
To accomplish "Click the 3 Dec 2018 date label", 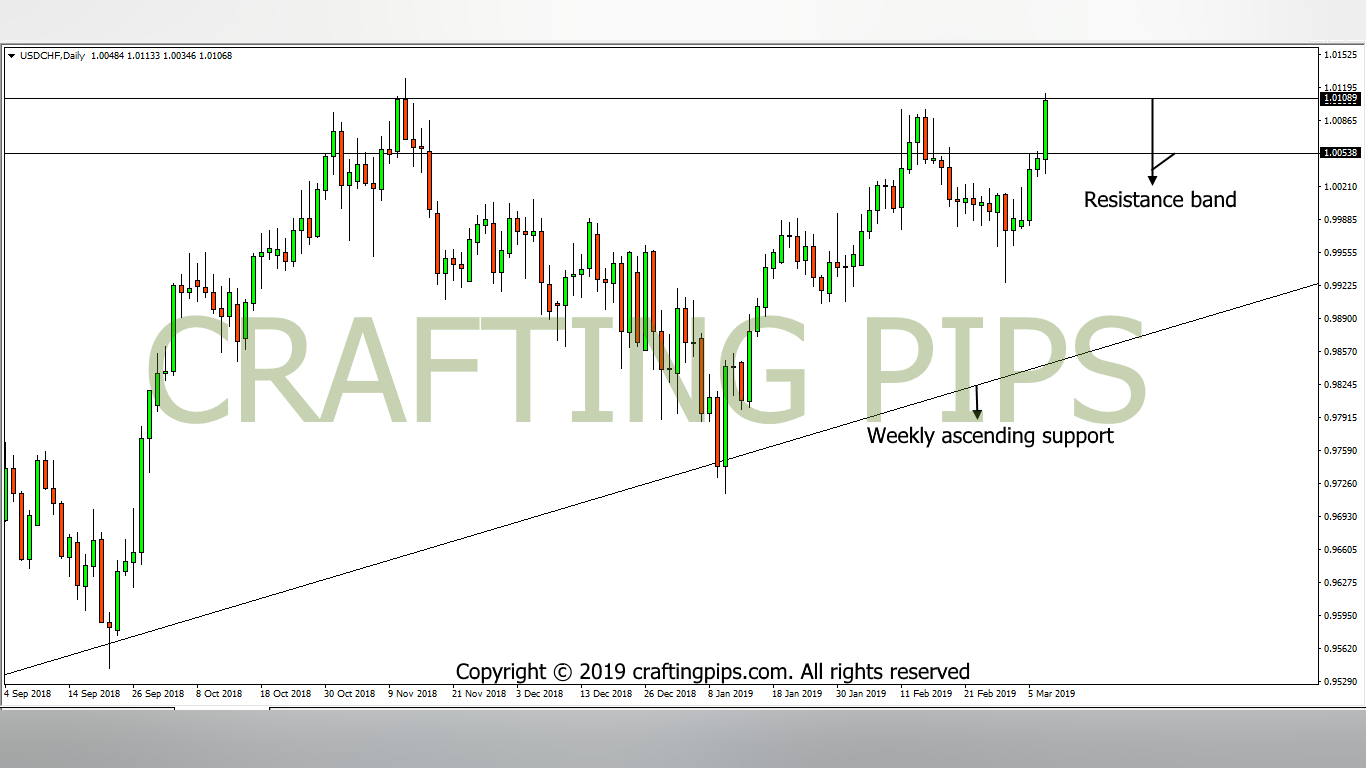I will point(541,693).
